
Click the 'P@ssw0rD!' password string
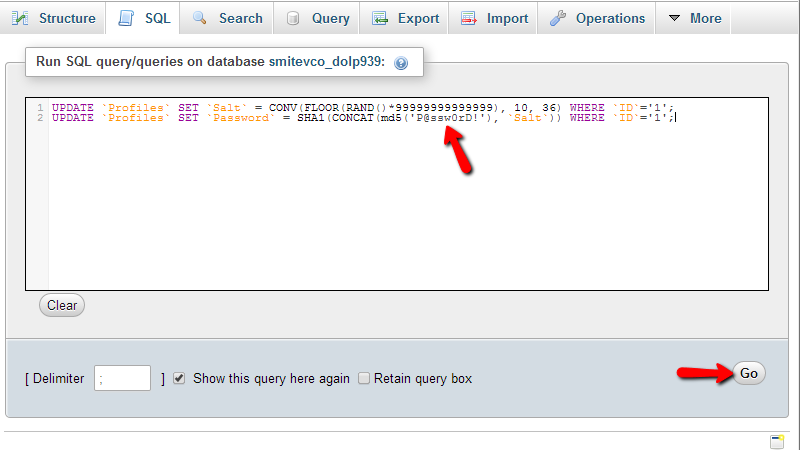[447, 118]
